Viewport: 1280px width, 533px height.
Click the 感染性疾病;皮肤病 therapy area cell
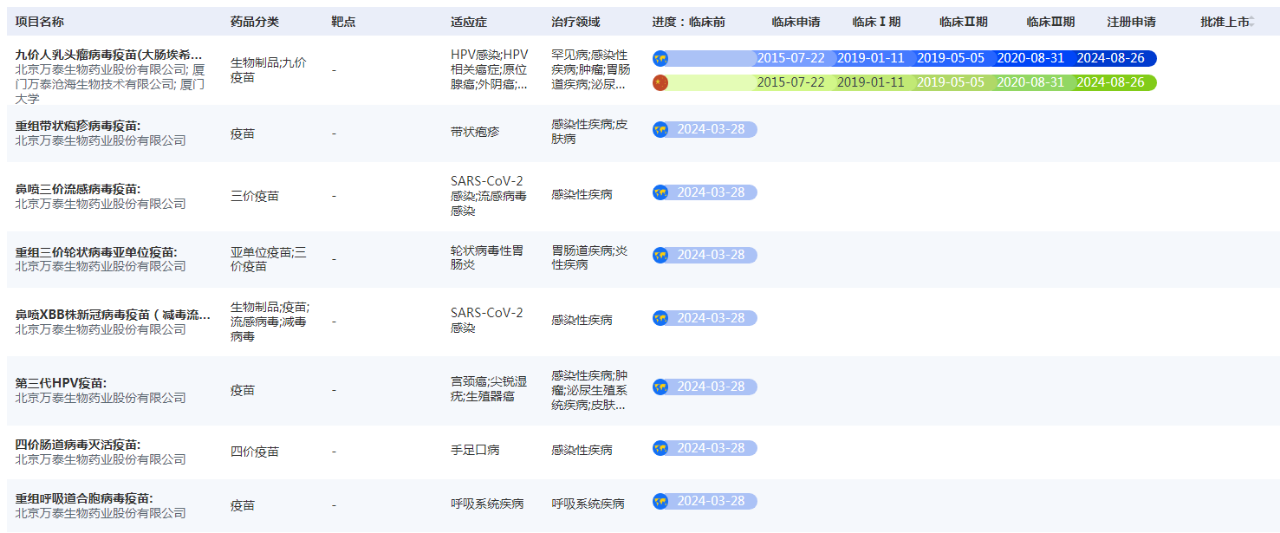[590, 132]
